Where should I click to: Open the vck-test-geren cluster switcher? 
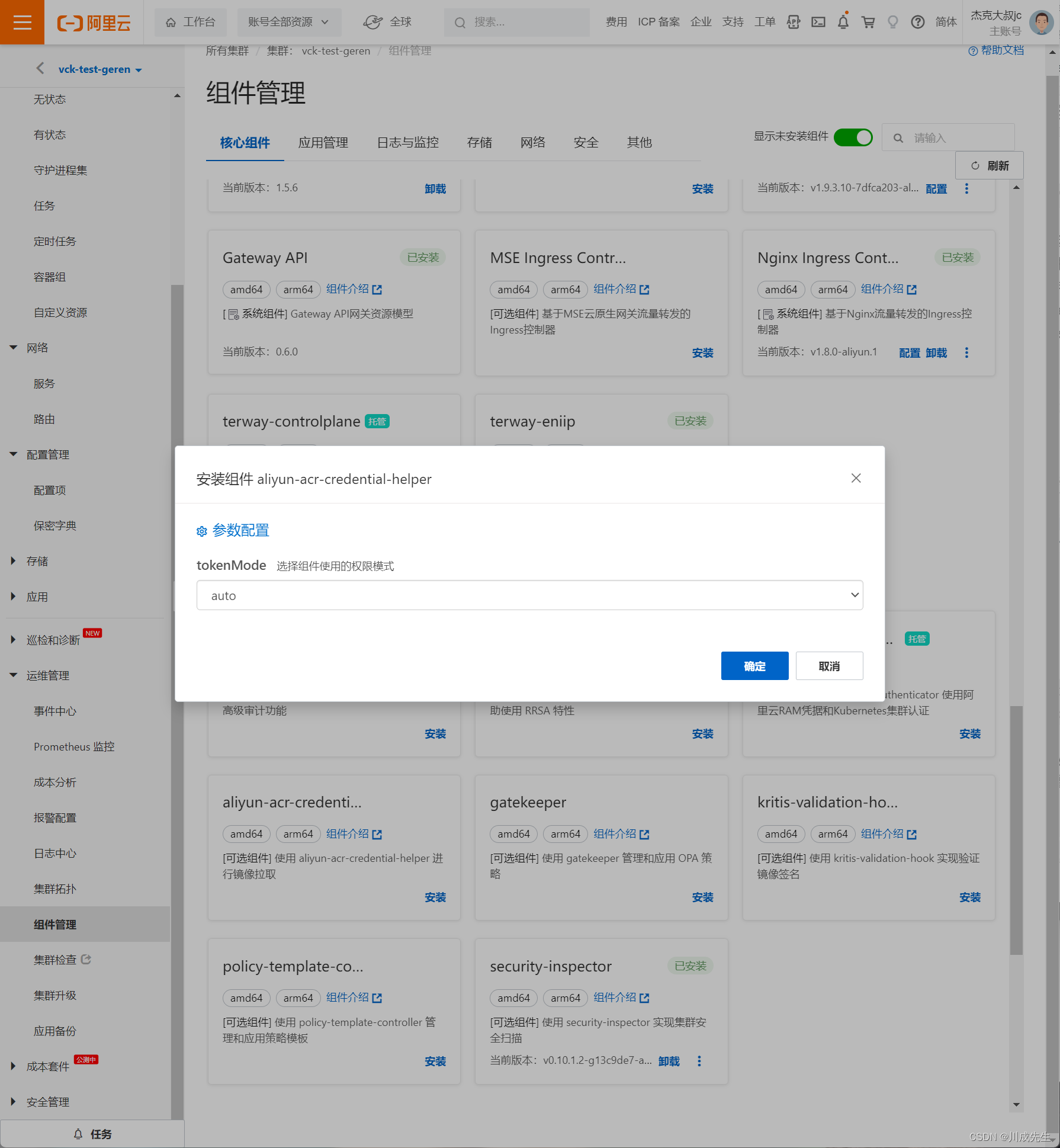pos(100,69)
